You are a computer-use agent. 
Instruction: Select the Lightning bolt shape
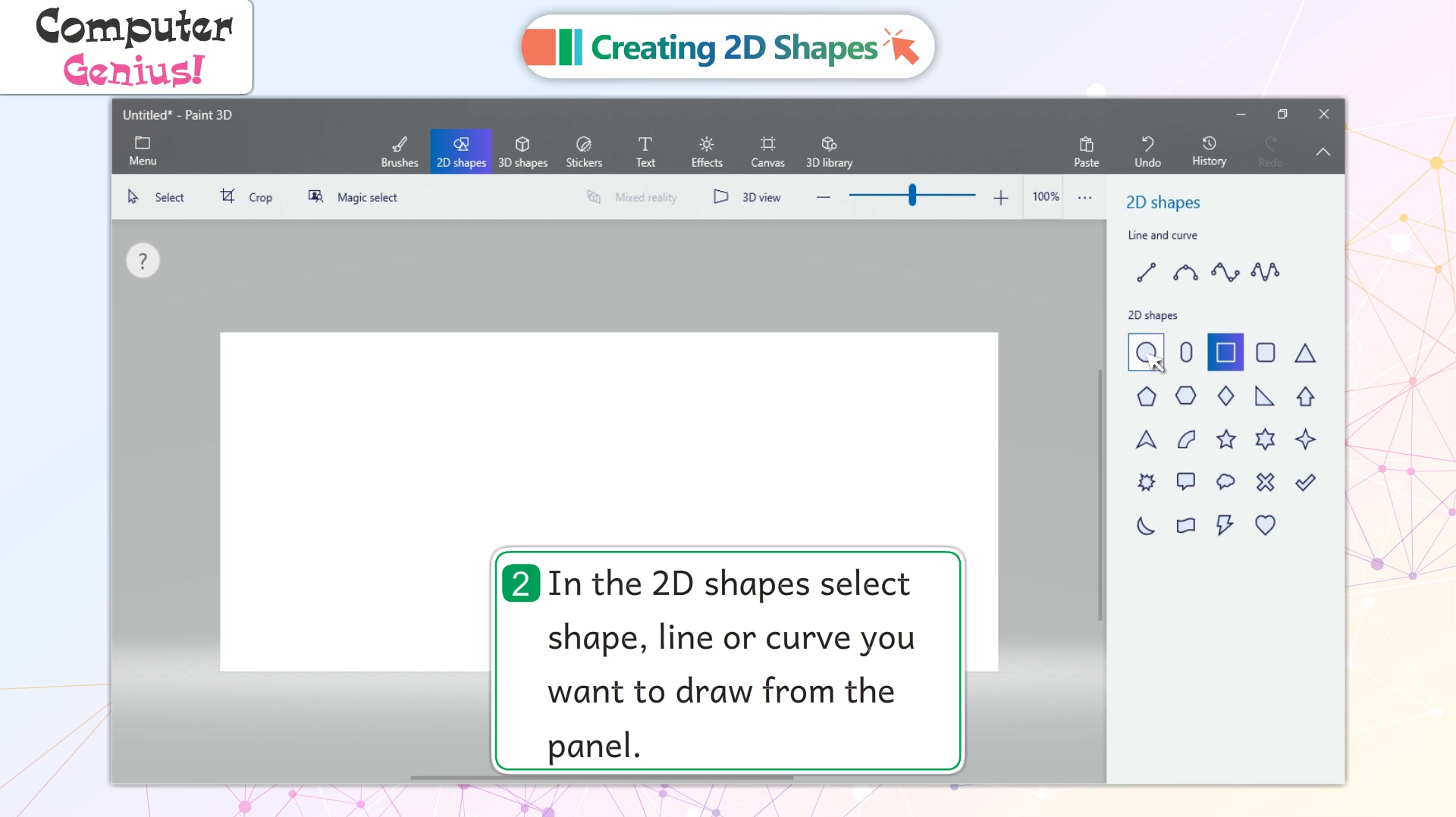click(x=1225, y=525)
